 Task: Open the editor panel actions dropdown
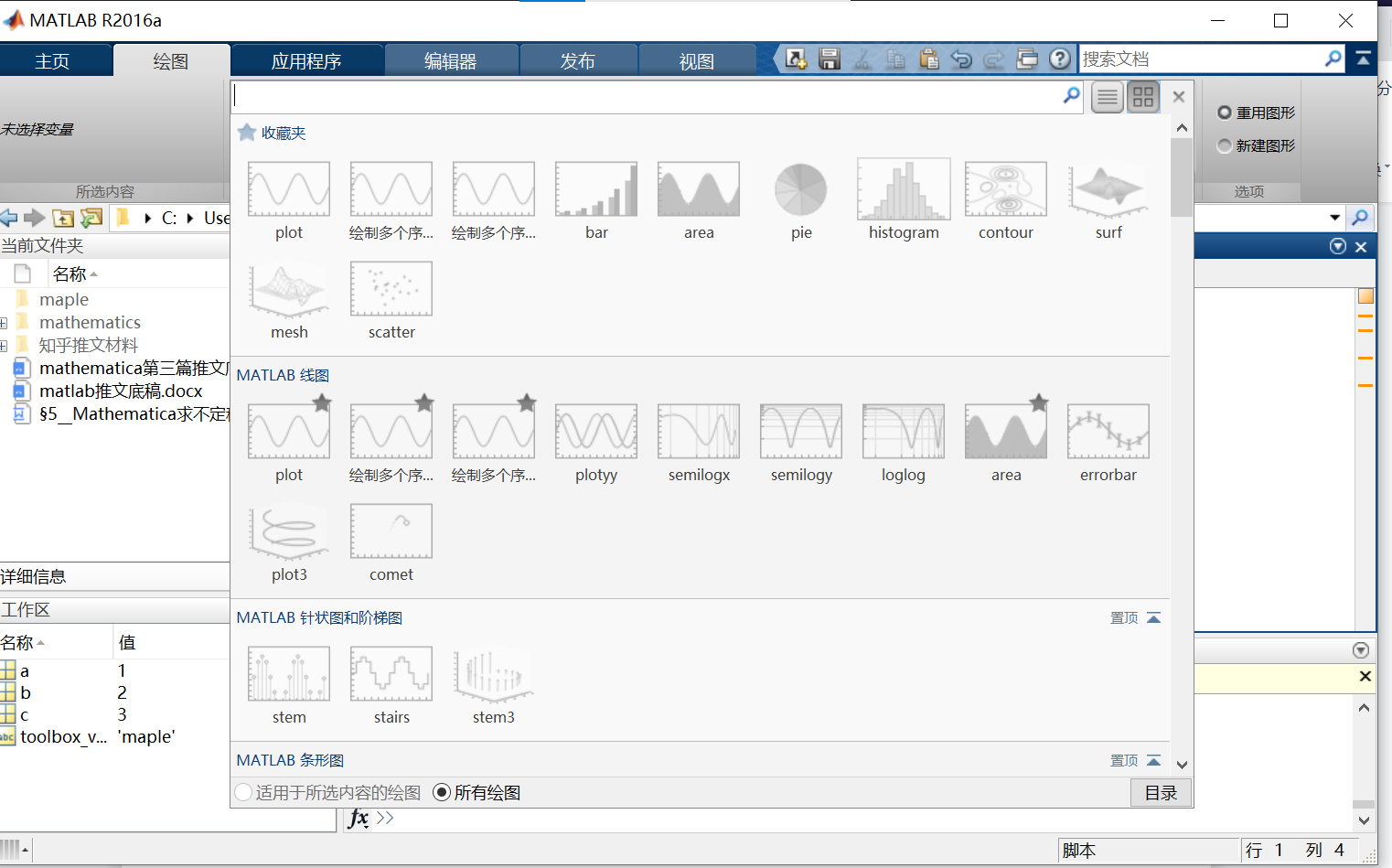[x=1338, y=246]
